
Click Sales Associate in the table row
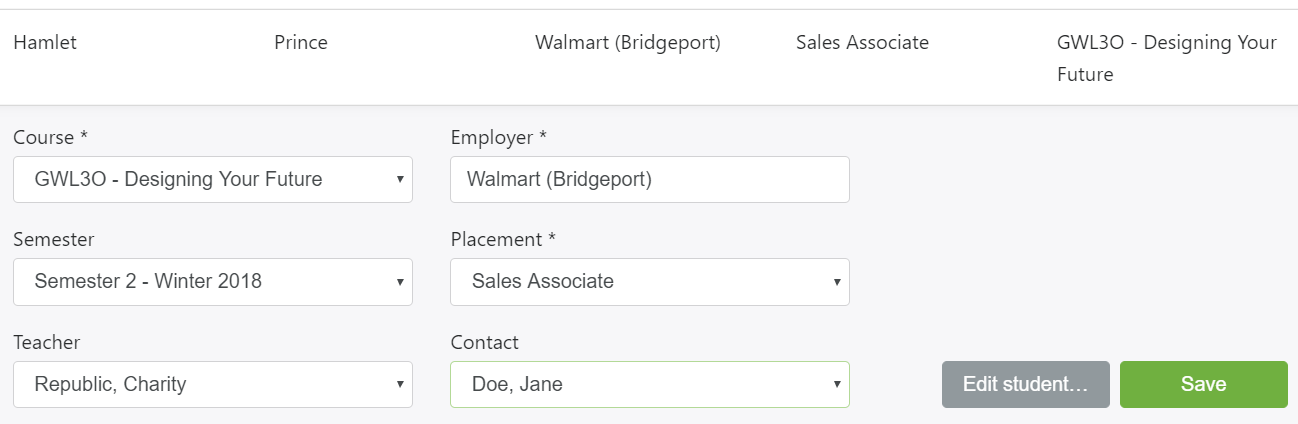pos(862,43)
